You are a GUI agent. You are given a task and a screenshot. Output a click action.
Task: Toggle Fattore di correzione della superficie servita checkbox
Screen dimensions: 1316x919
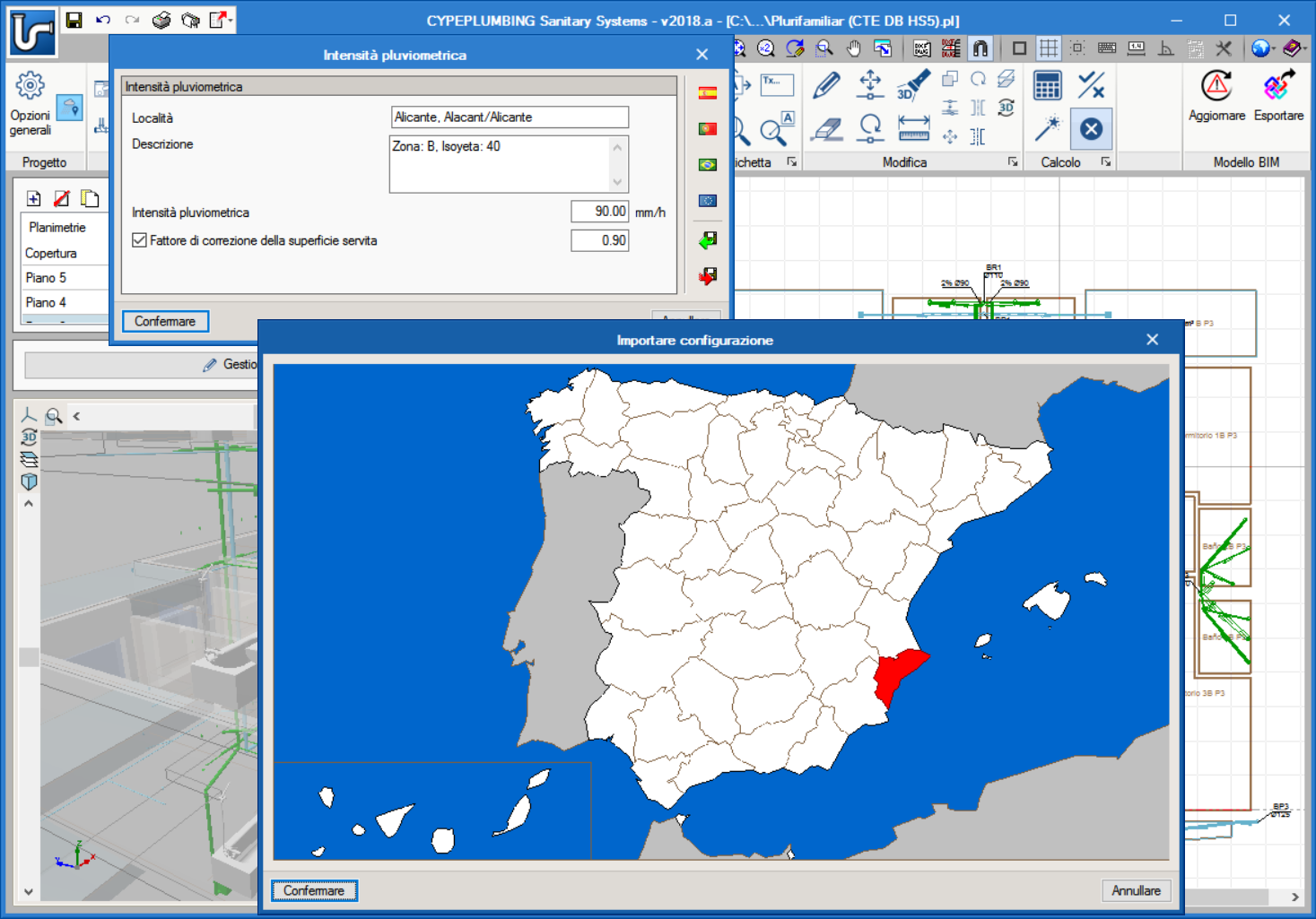[139, 240]
